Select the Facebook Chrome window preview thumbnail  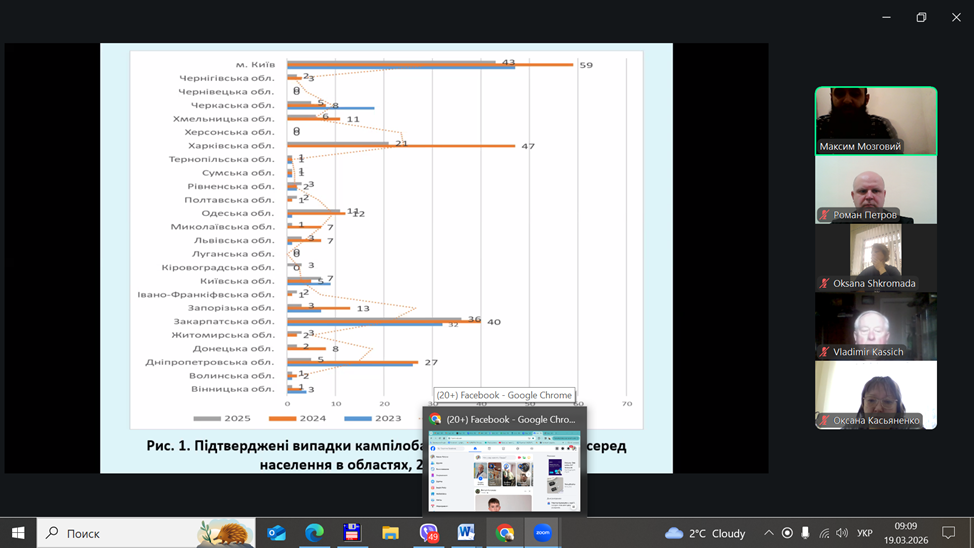click(505, 470)
